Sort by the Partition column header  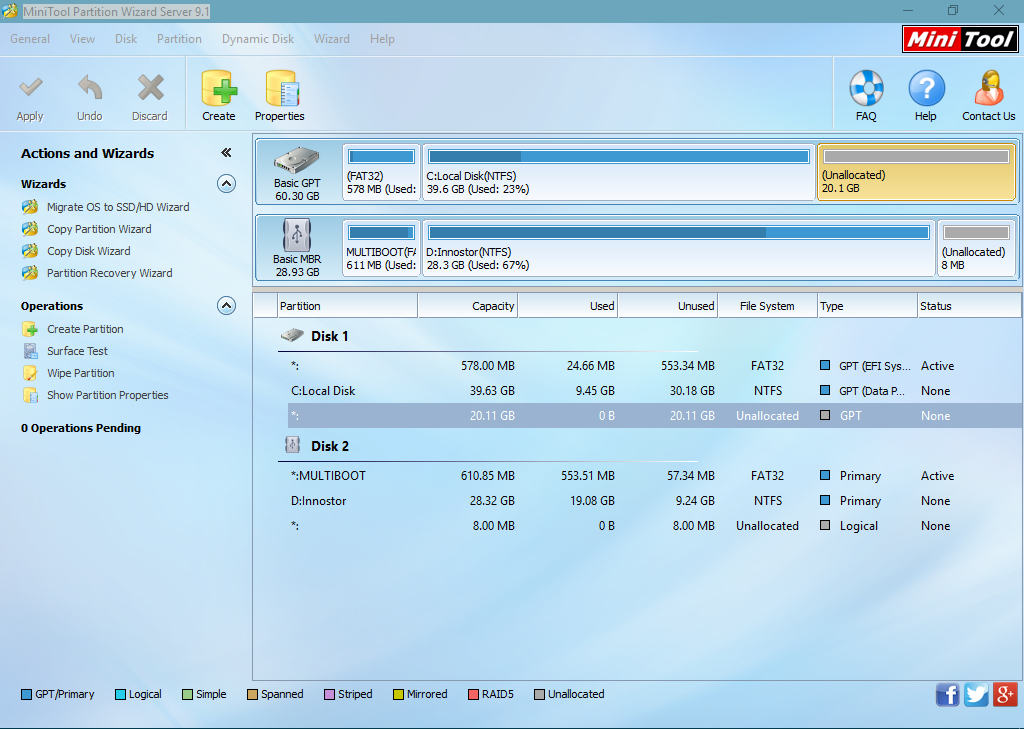coord(347,306)
